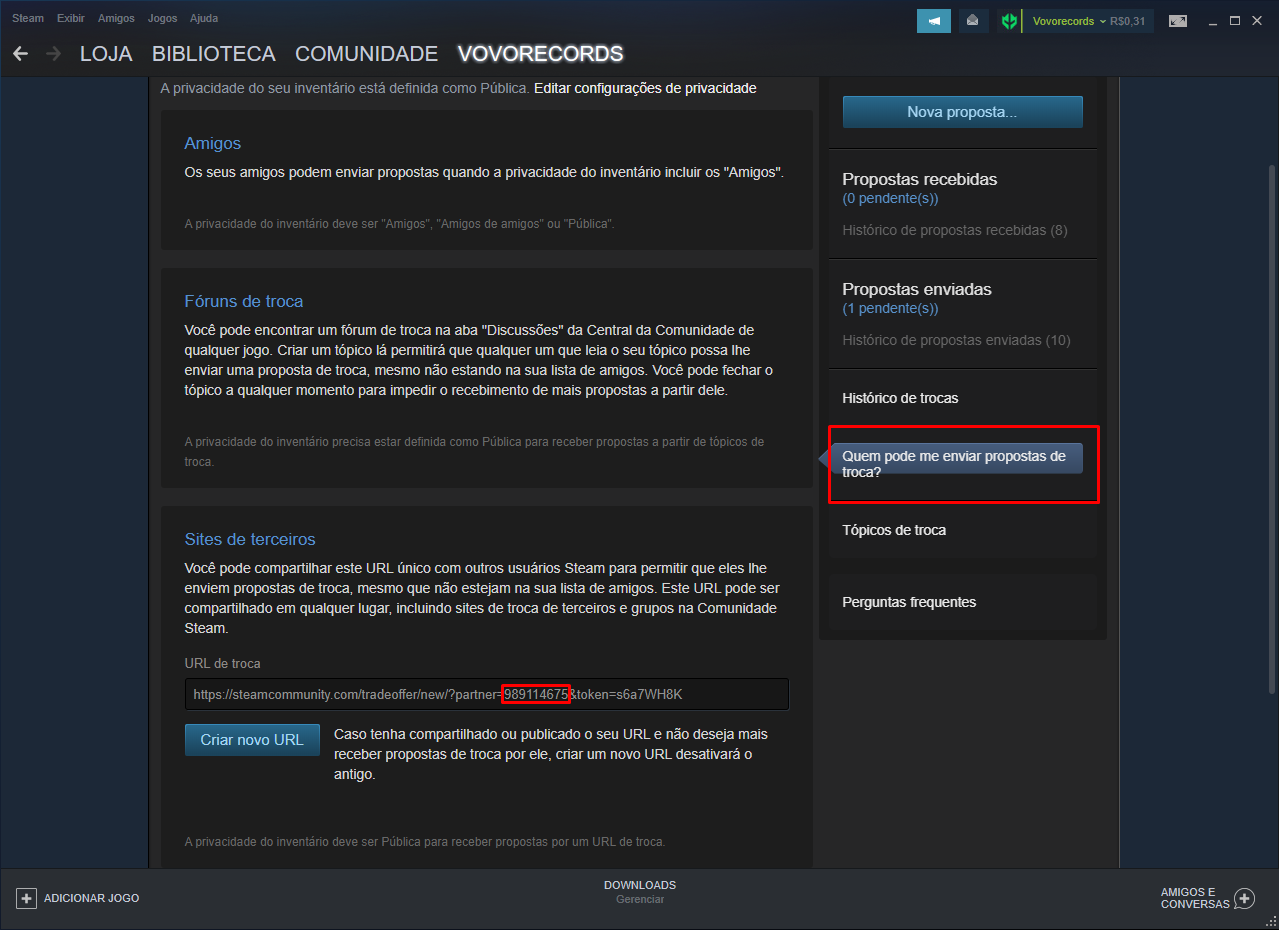The image size is (1279, 930).
Task: Open the Ajuda menu
Action: point(204,18)
